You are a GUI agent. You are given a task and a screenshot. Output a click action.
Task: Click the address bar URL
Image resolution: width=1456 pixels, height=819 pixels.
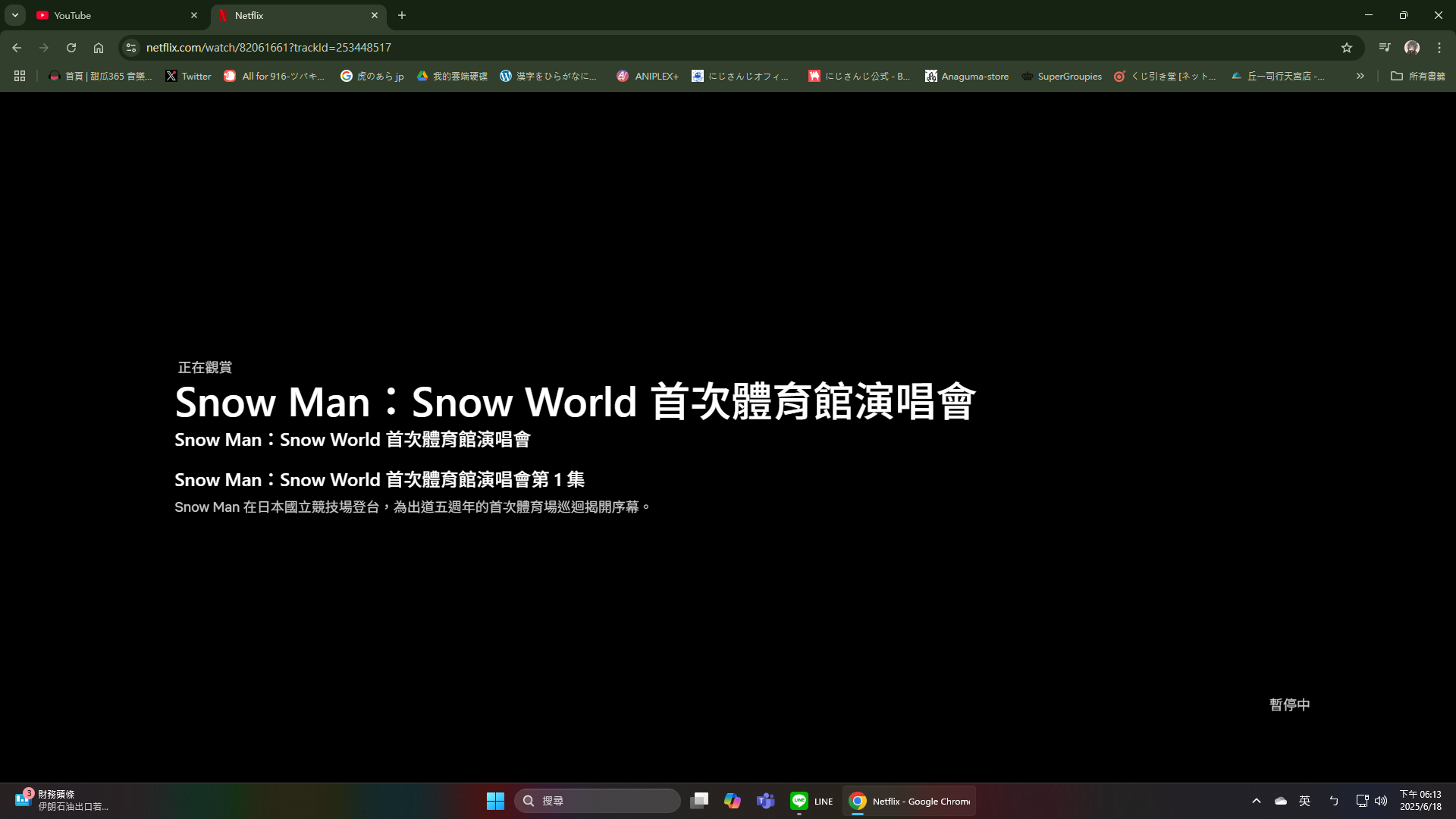coord(268,48)
